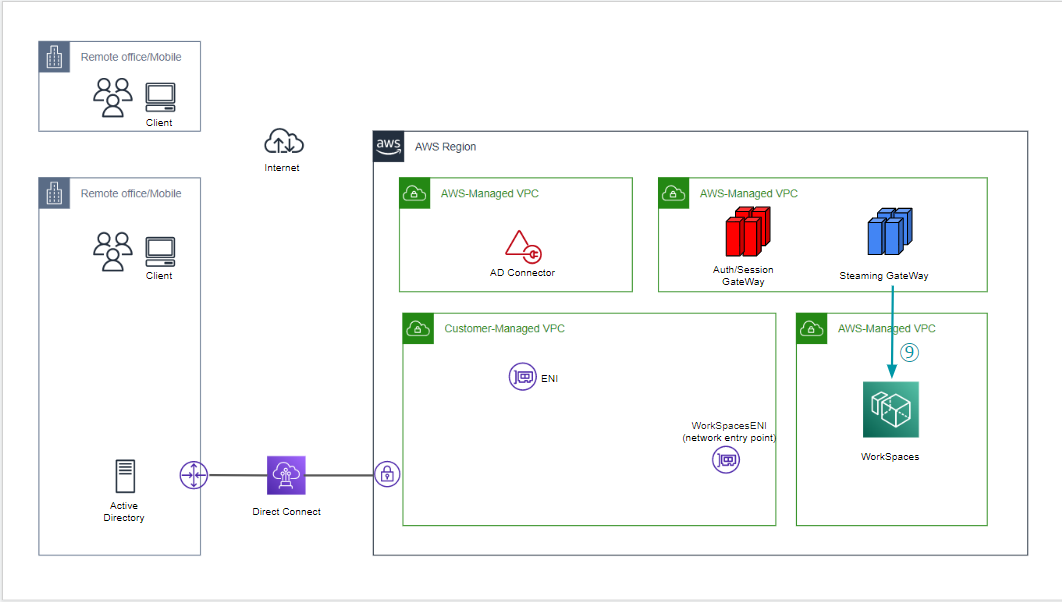Click the customer gateway router icon
The height and width of the screenshot is (602, 1062).
(194, 475)
